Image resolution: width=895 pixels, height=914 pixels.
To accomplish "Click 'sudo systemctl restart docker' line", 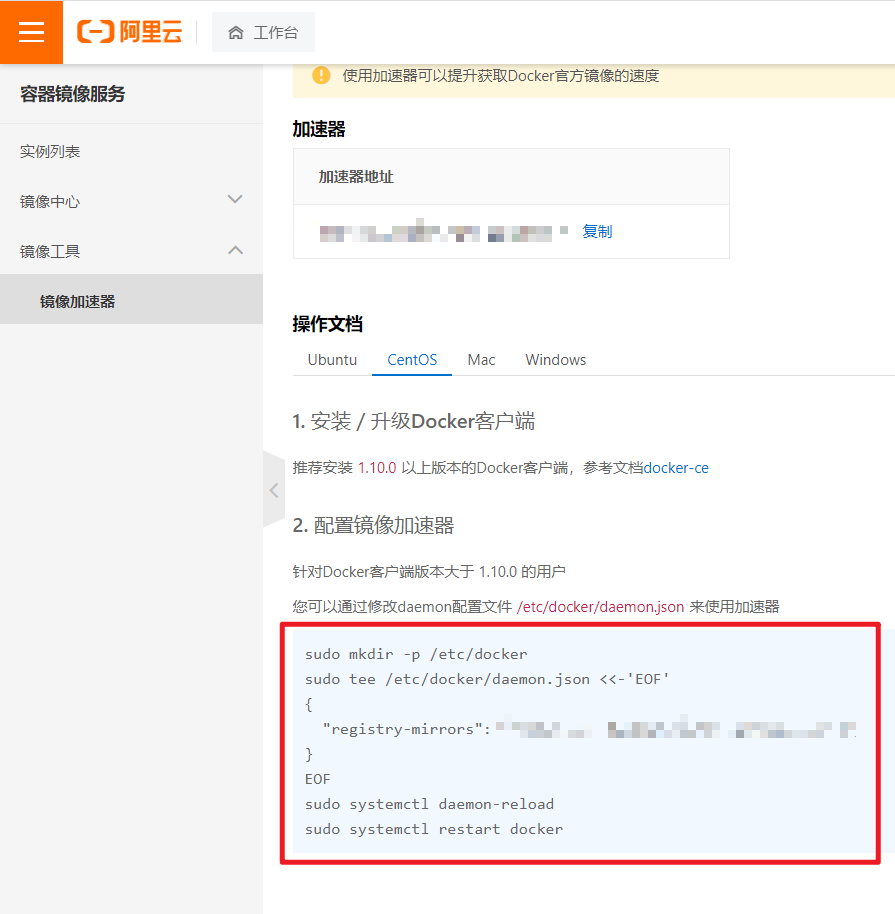I will tap(434, 829).
